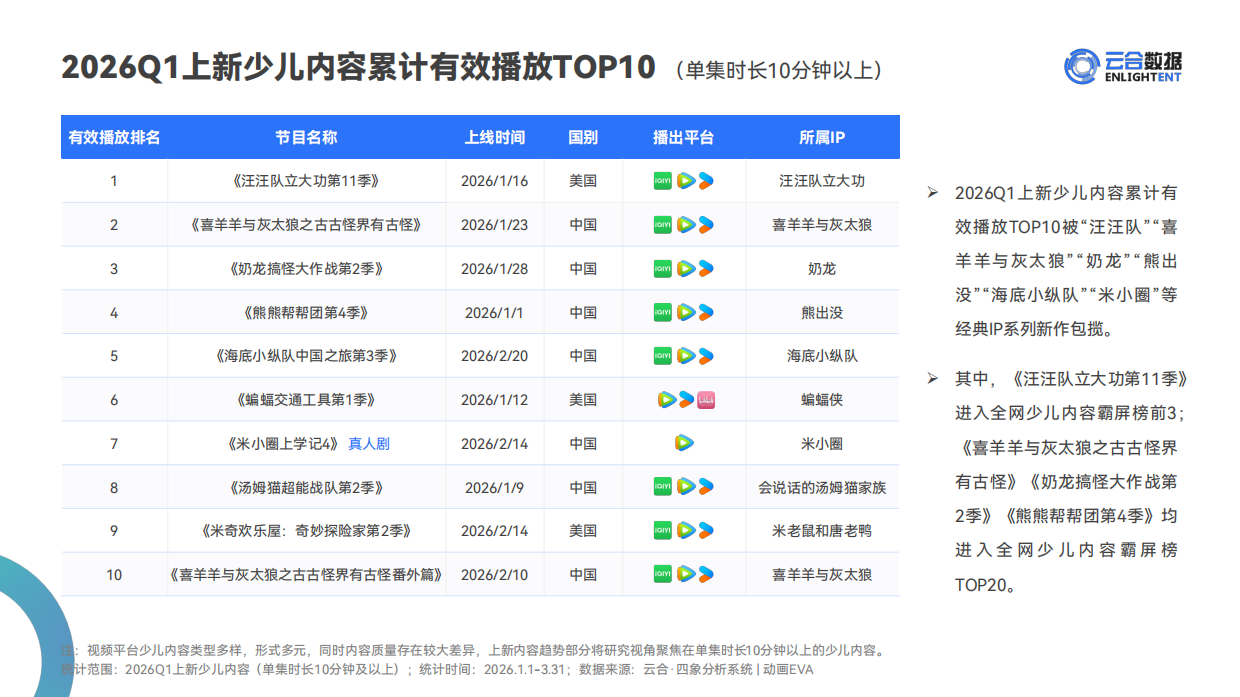Click the date 2026/1/9
The height and width of the screenshot is (697, 1240).
pyautogui.click(x=494, y=488)
